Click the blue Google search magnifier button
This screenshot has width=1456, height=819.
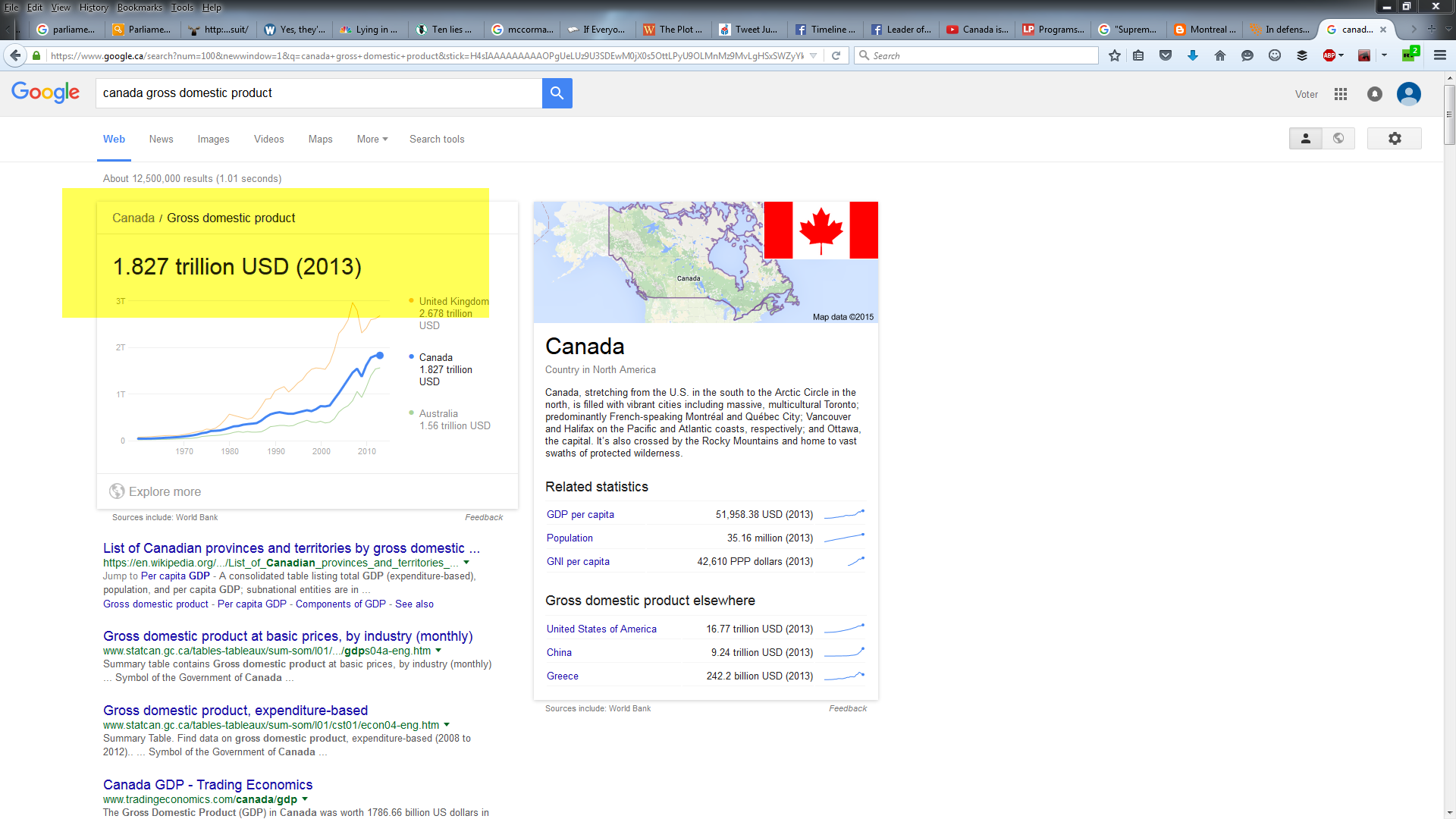(557, 93)
